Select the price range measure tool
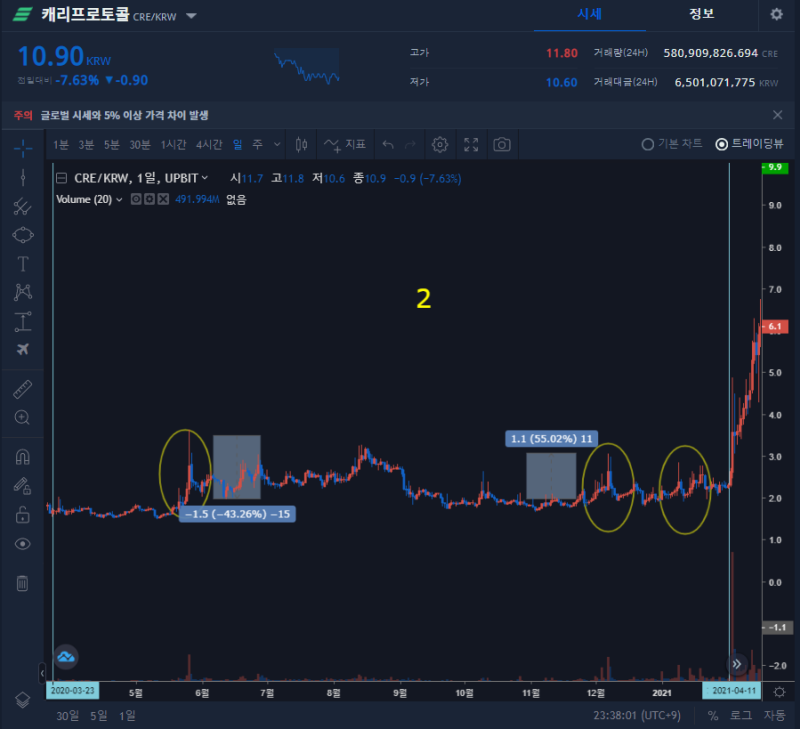The image size is (800, 729). pyautogui.click(x=22, y=322)
